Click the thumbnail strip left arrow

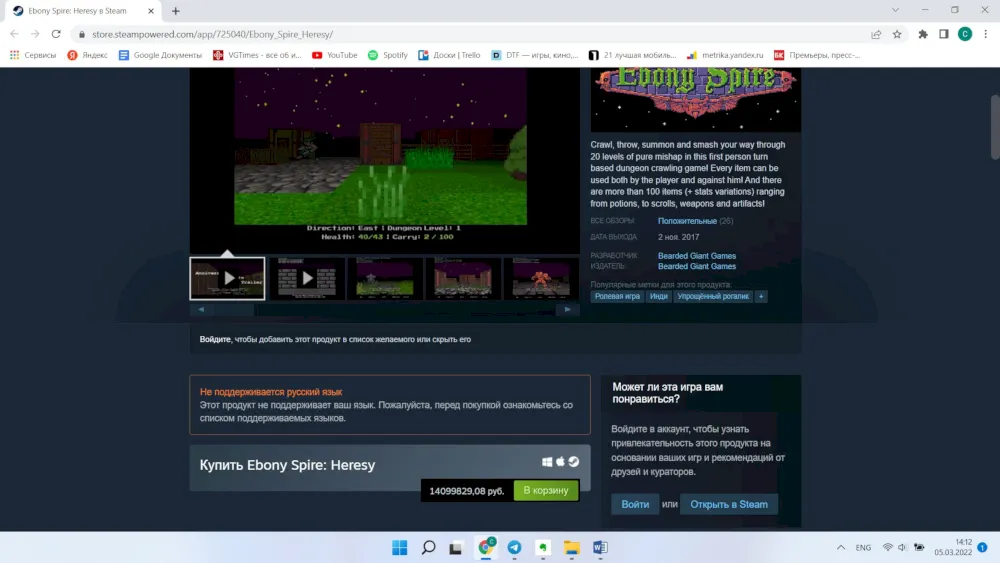201,309
